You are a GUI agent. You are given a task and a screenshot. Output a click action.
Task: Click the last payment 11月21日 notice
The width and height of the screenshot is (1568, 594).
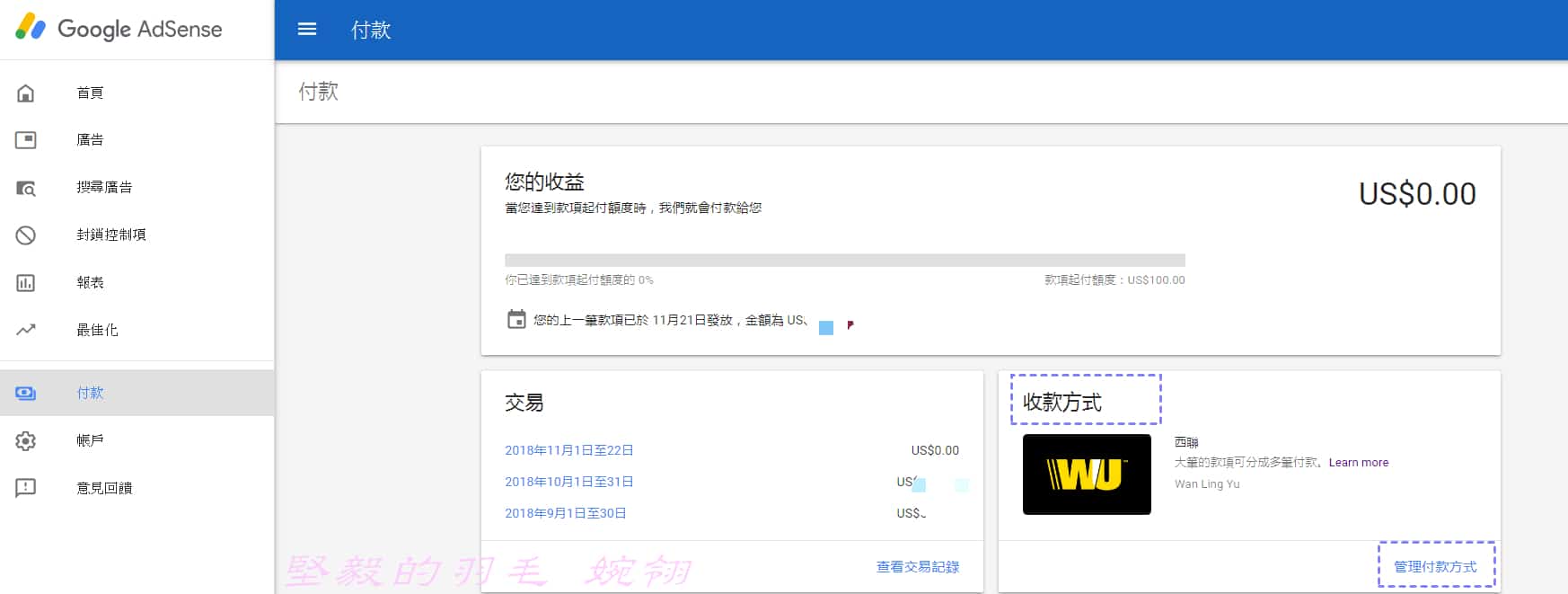pos(671,320)
